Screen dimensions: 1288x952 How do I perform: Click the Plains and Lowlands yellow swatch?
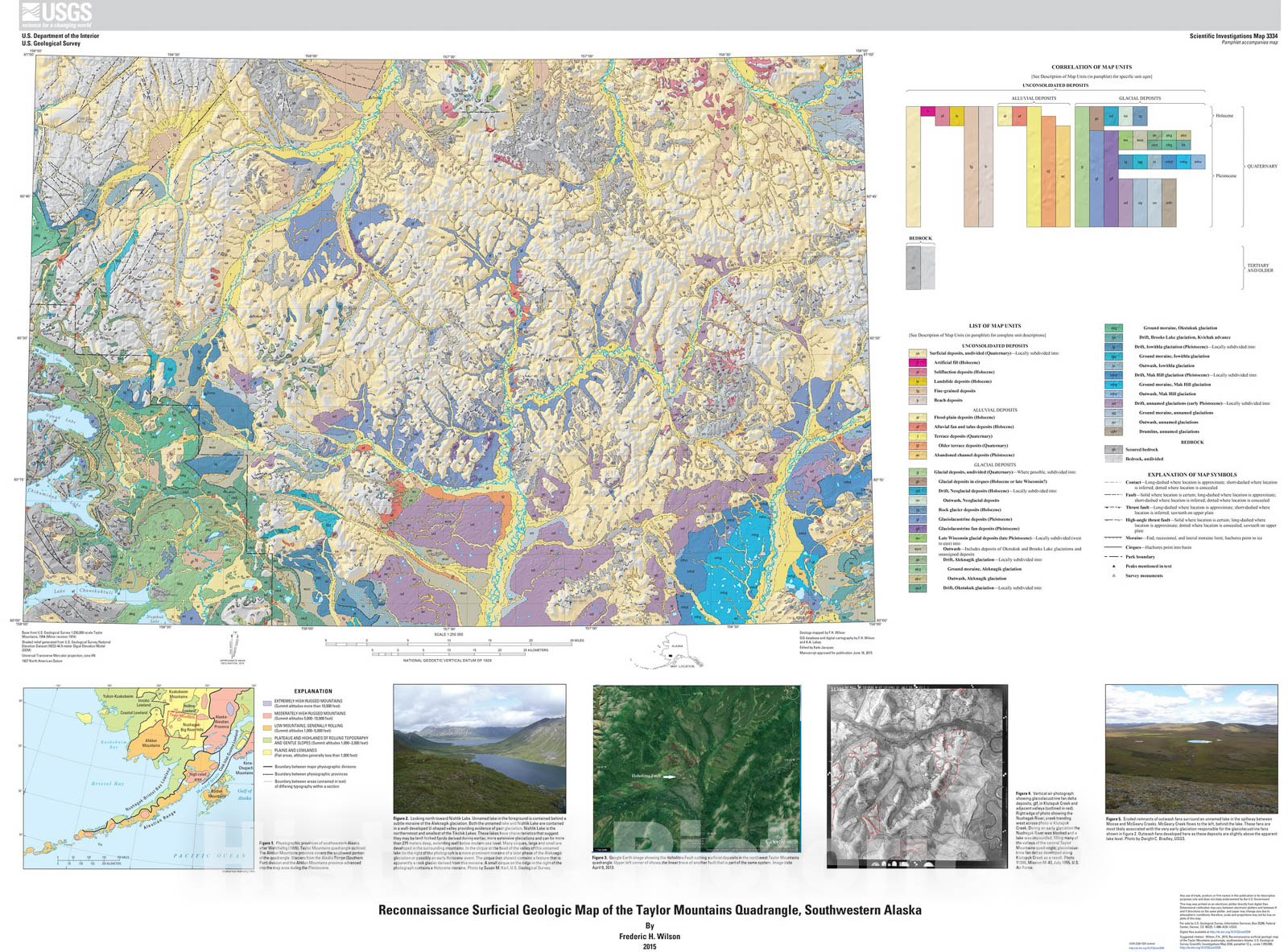click(268, 752)
